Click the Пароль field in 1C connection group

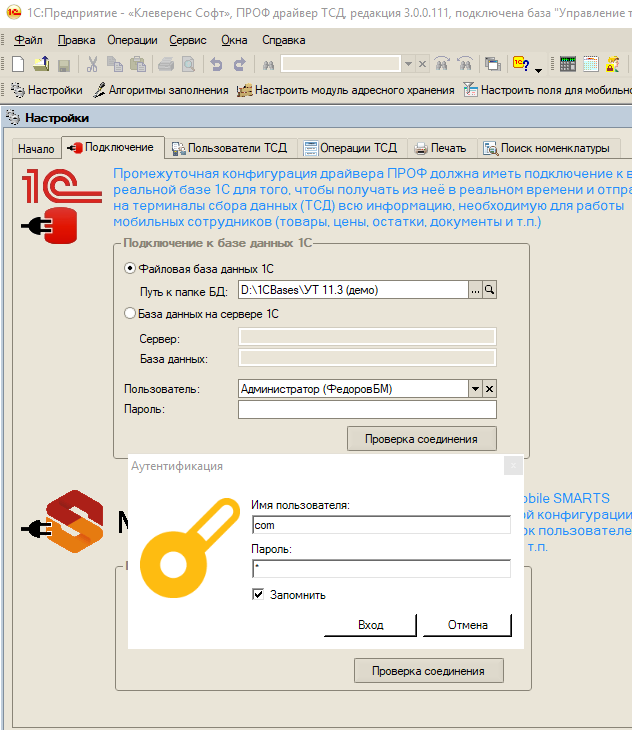click(x=367, y=409)
